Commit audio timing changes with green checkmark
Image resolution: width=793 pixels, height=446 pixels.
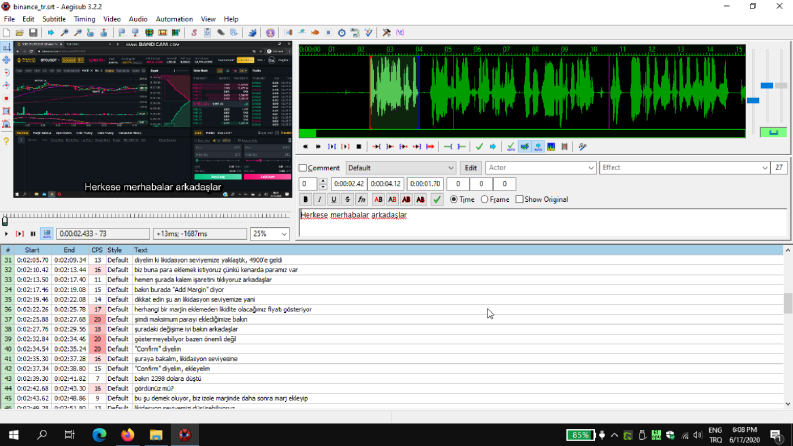pos(479,147)
